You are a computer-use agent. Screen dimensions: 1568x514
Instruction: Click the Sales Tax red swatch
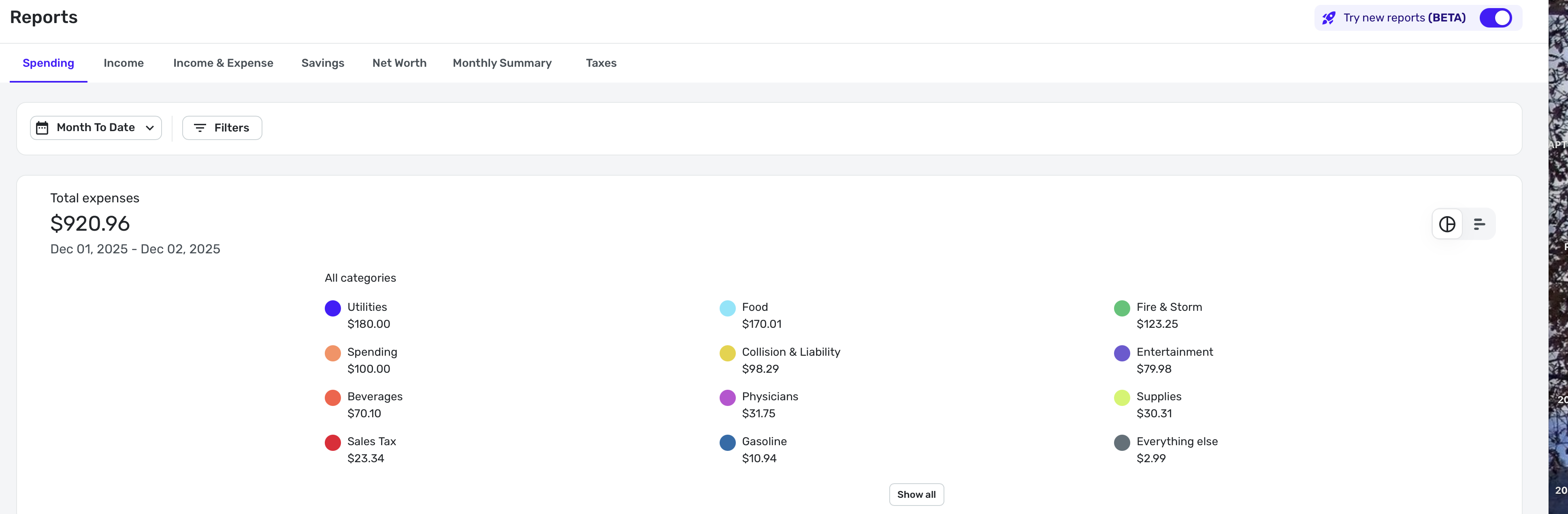(332, 443)
